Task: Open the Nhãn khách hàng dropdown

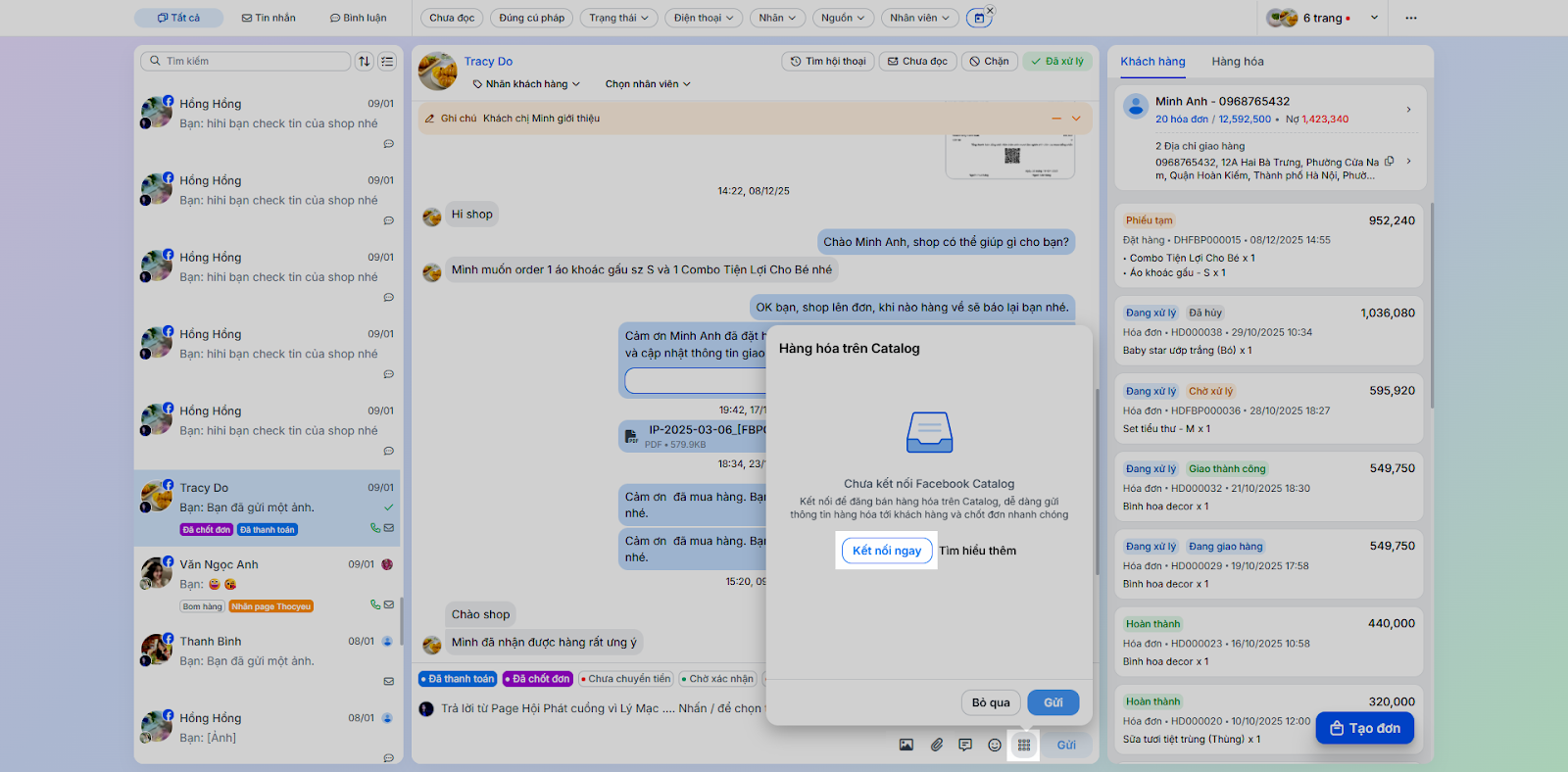Action: click(526, 84)
